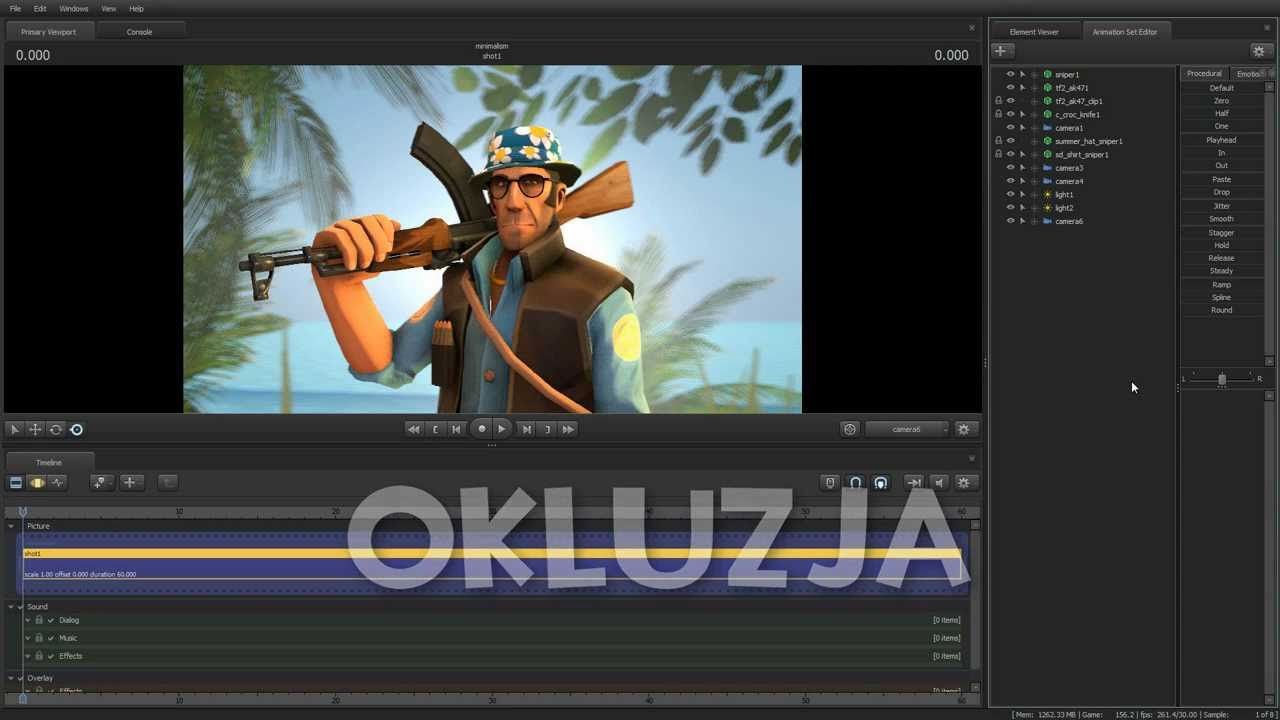This screenshot has height=720, width=1280.
Task: Toggle the timeline speaker mute icon
Action: 938,483
